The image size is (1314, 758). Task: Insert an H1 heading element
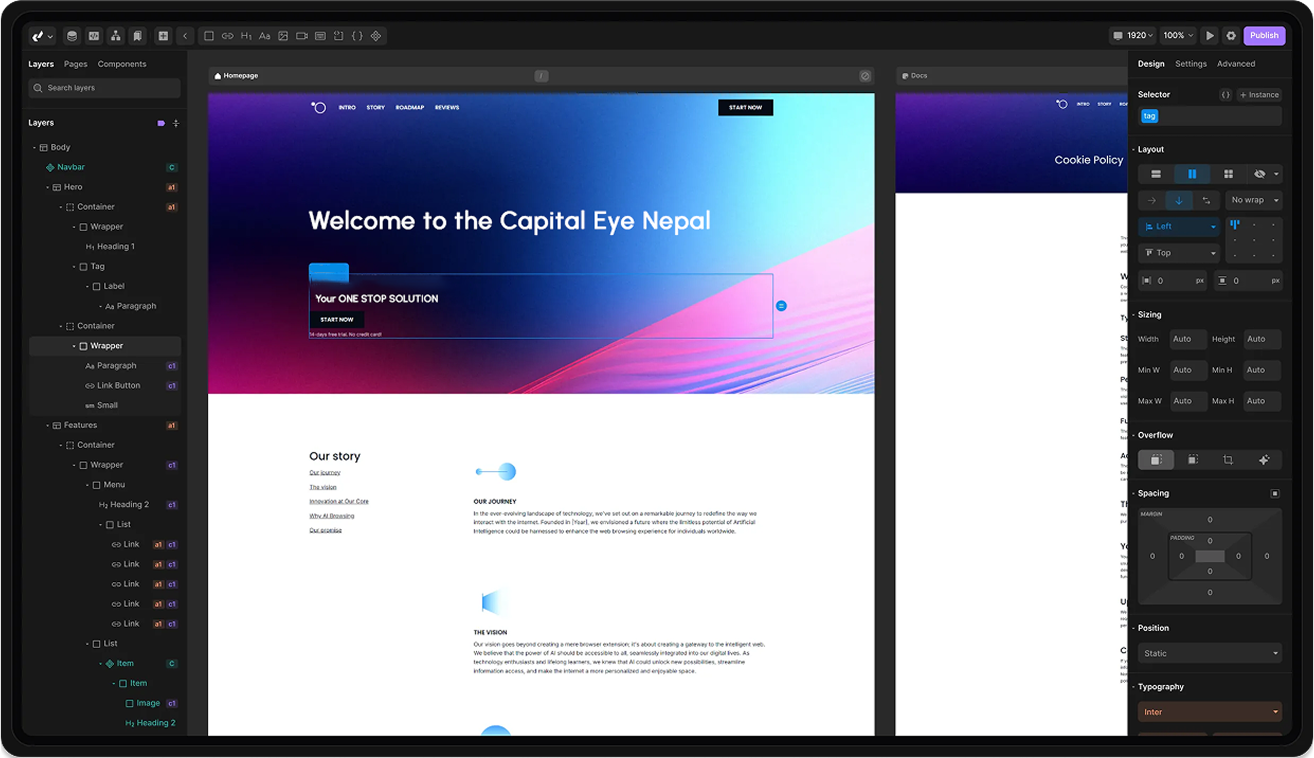tap(246, 36)
